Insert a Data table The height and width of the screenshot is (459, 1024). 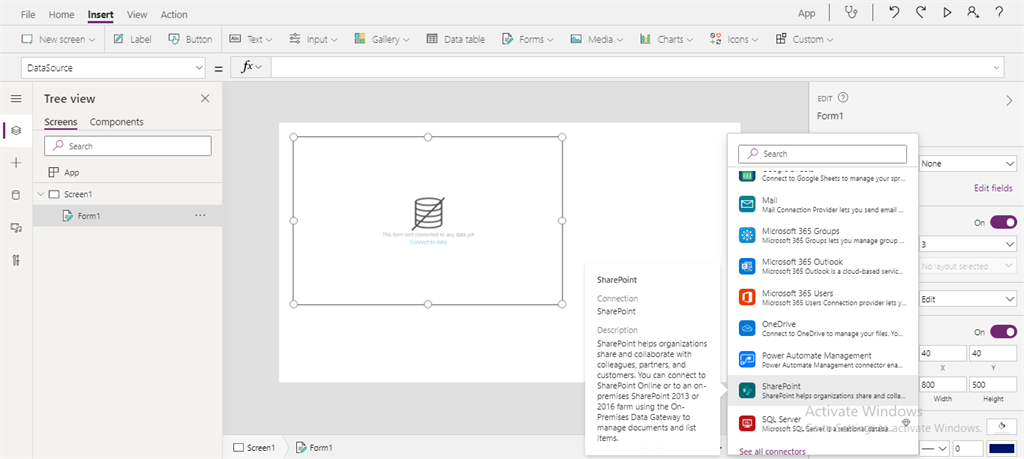pyautogui.click(x=456, y=39)
